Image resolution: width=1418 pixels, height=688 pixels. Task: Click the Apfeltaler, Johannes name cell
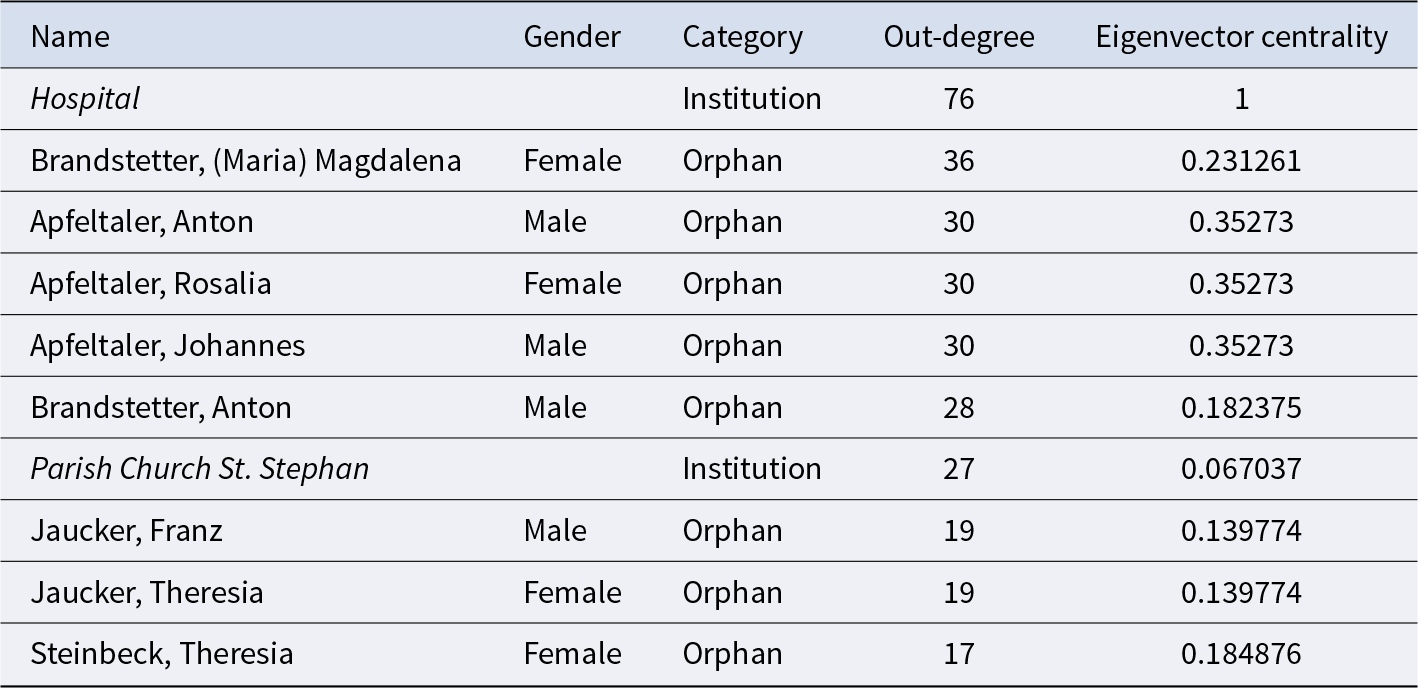(x=168, y=345)
